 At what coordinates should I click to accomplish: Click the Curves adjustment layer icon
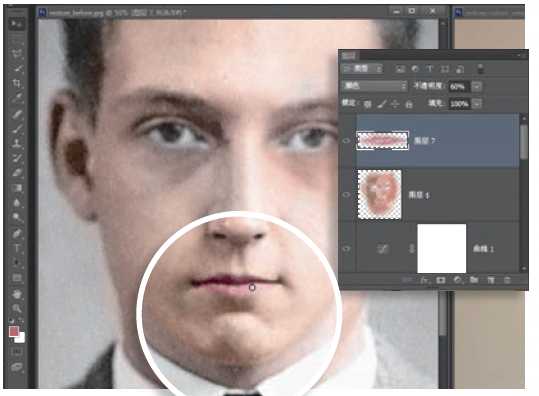383,249
